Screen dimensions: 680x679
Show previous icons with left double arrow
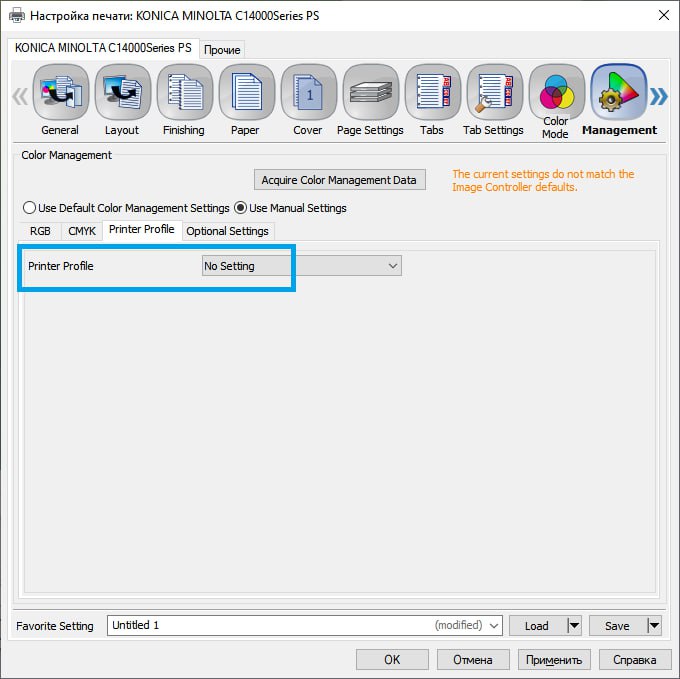click(x=20, y=96)
